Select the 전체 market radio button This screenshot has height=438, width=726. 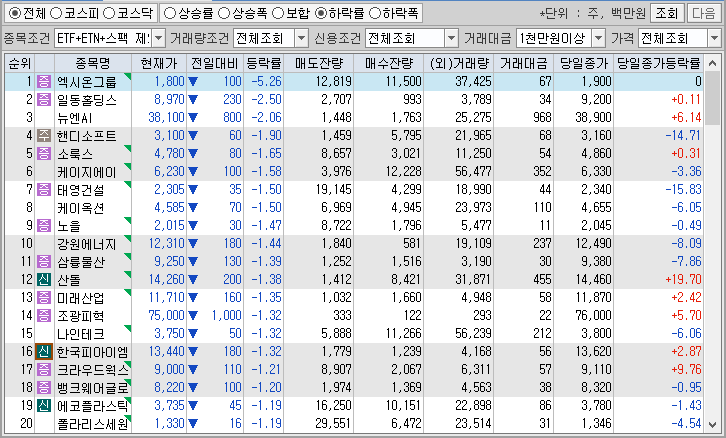pos(15,13)
